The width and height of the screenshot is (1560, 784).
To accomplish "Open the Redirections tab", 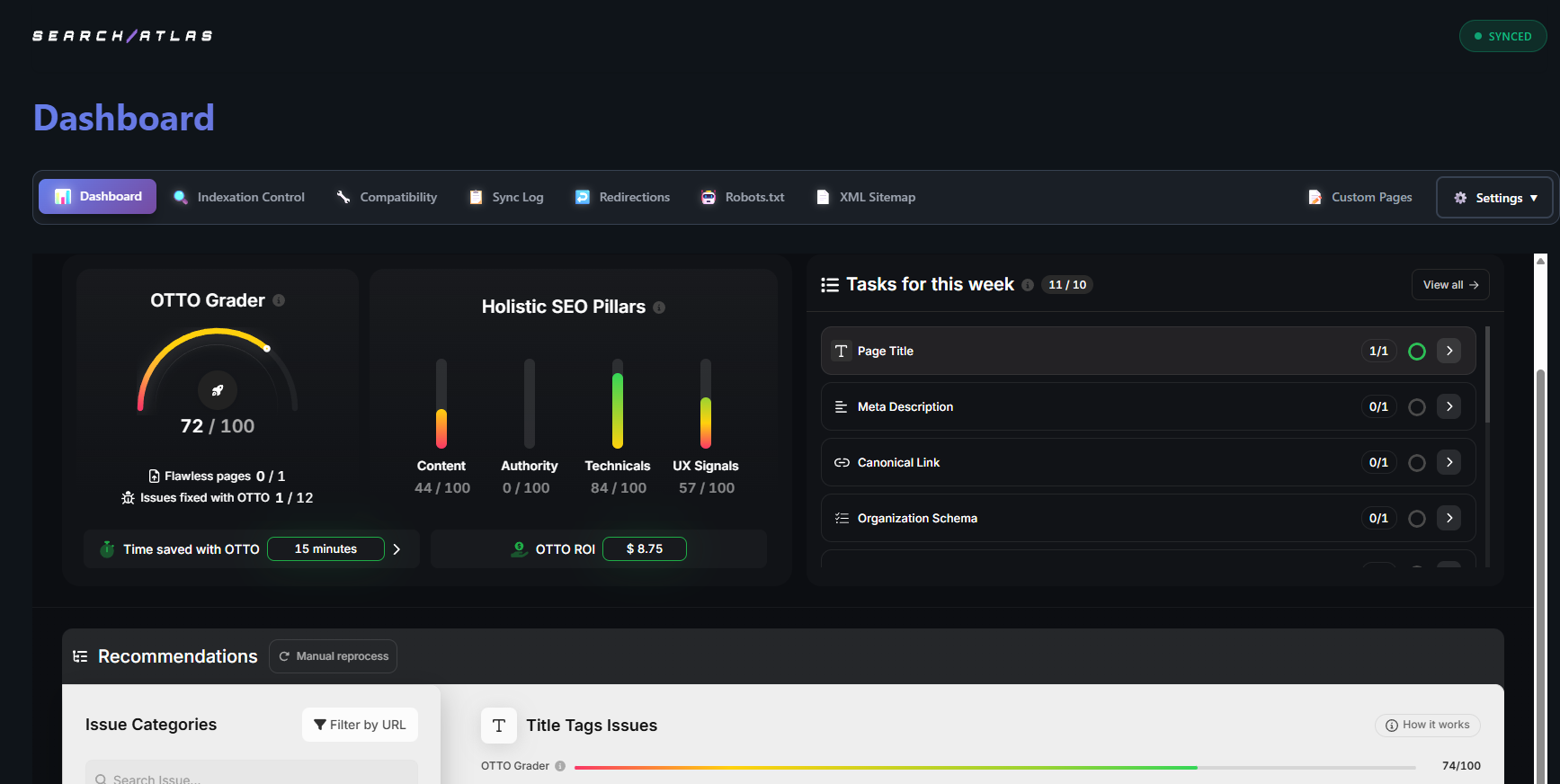I will pyautogui.click(x=622, y=197).
